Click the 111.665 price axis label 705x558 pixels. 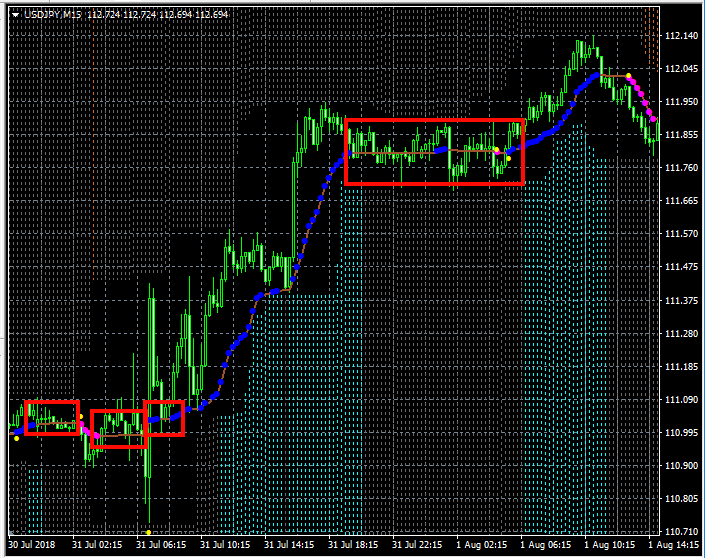pyautogui.click(x=682, y=201)
